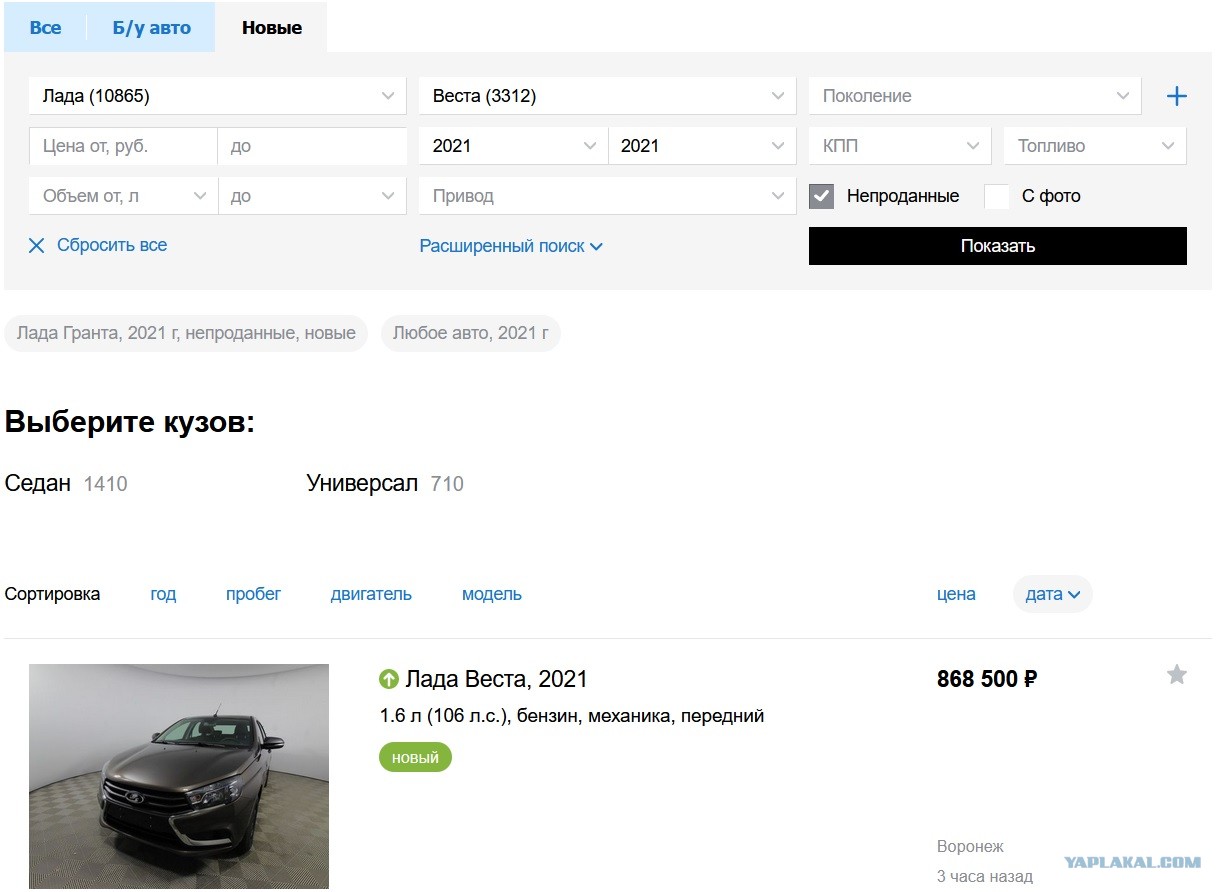Click the 868 500 ₽ price
The height and width of the screenshot is (892, 1227).
tap(987, 680)
